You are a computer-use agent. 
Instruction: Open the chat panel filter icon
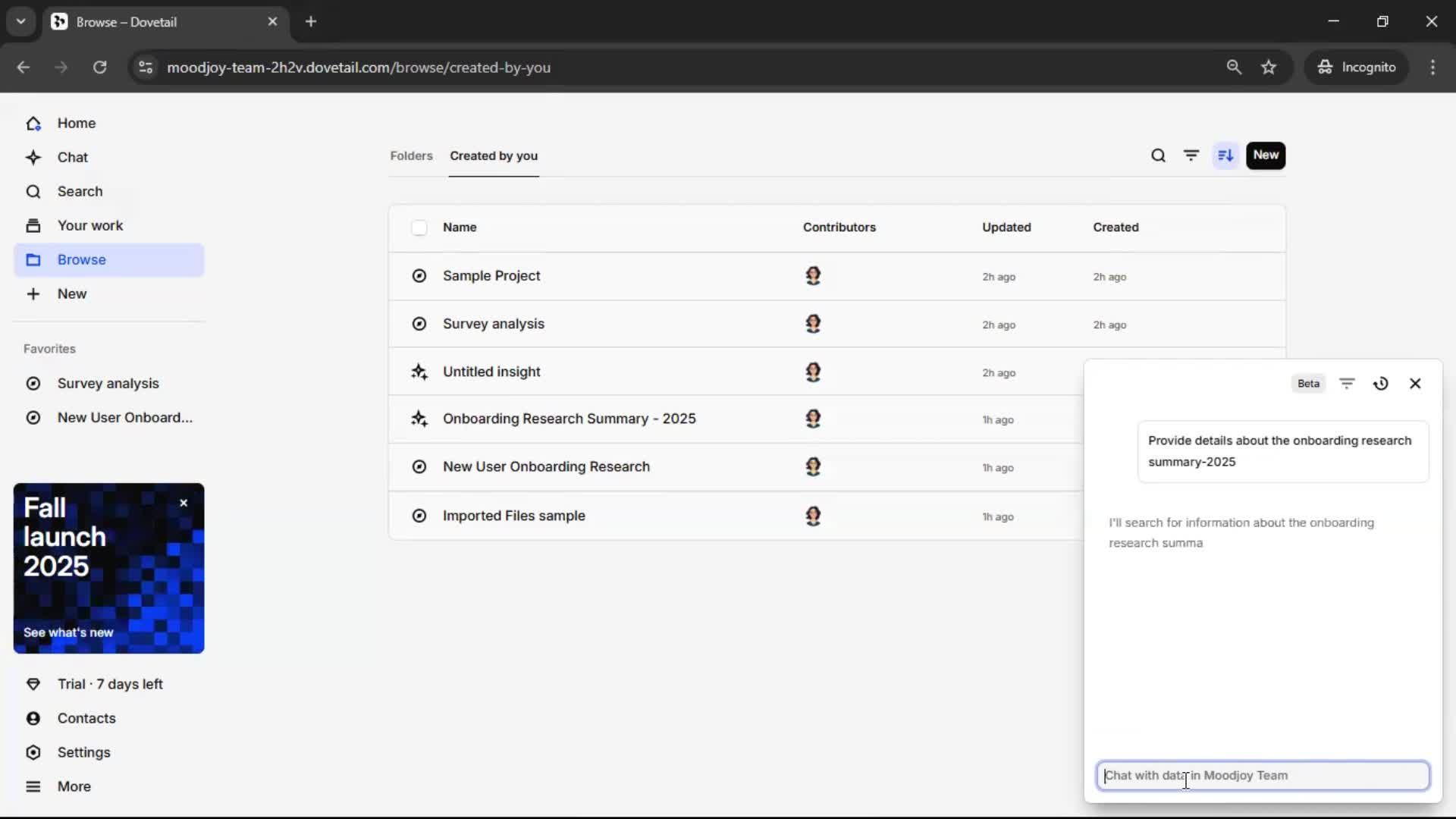click(x=1347, y=384)
